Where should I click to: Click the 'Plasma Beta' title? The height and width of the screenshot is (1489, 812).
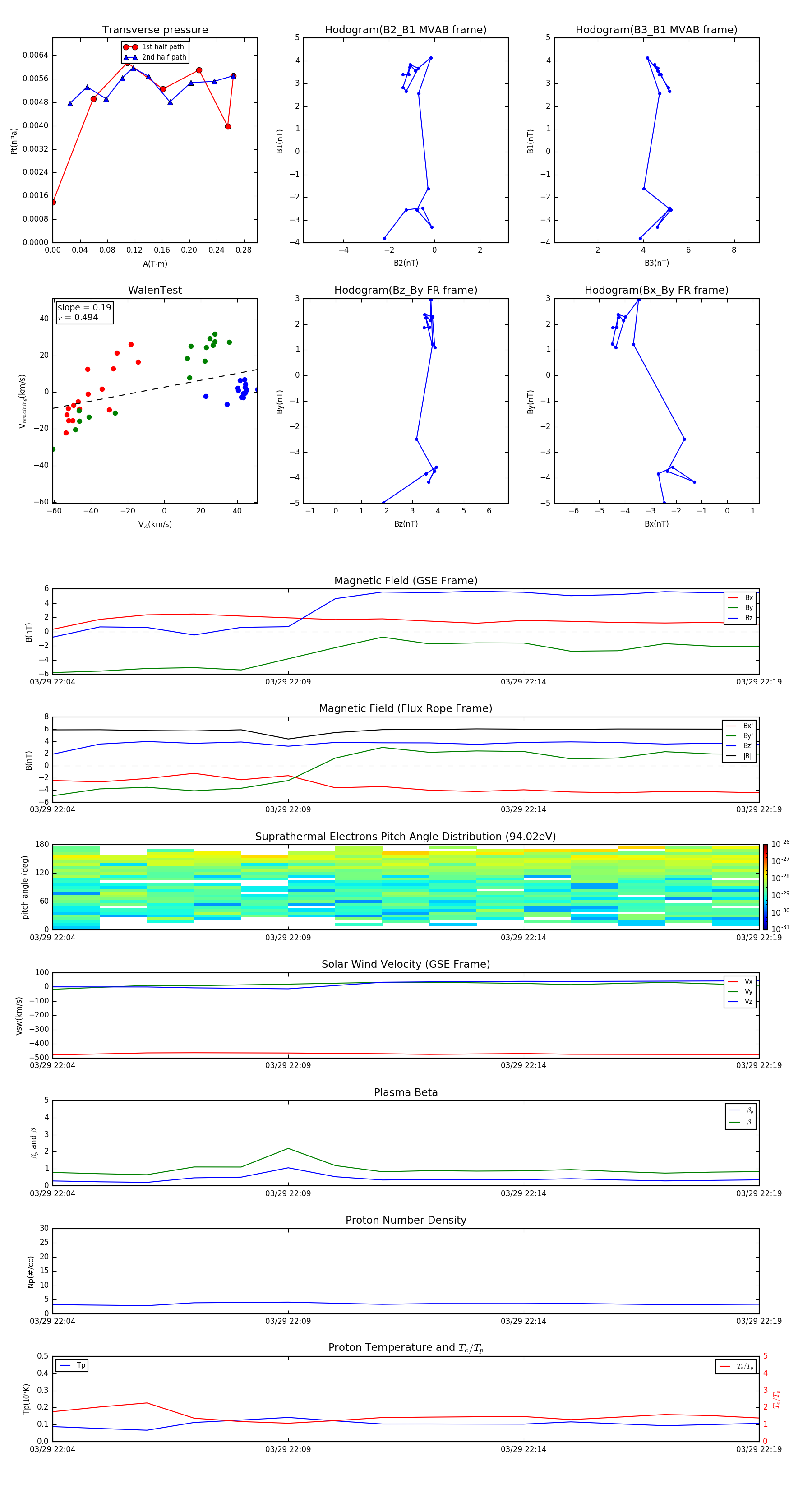tap(406, 1092)
